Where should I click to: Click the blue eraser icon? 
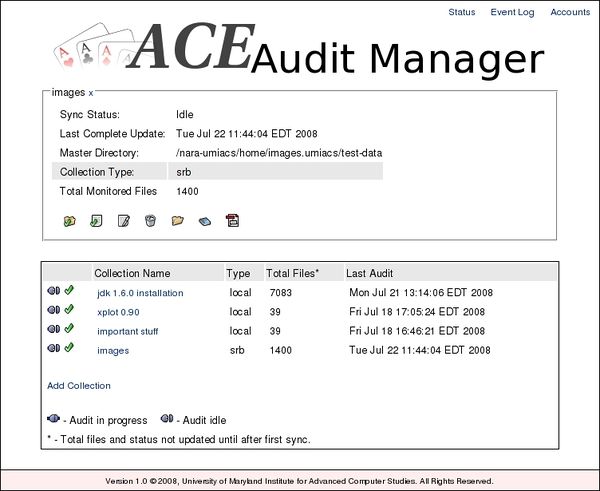coord(204,221)
